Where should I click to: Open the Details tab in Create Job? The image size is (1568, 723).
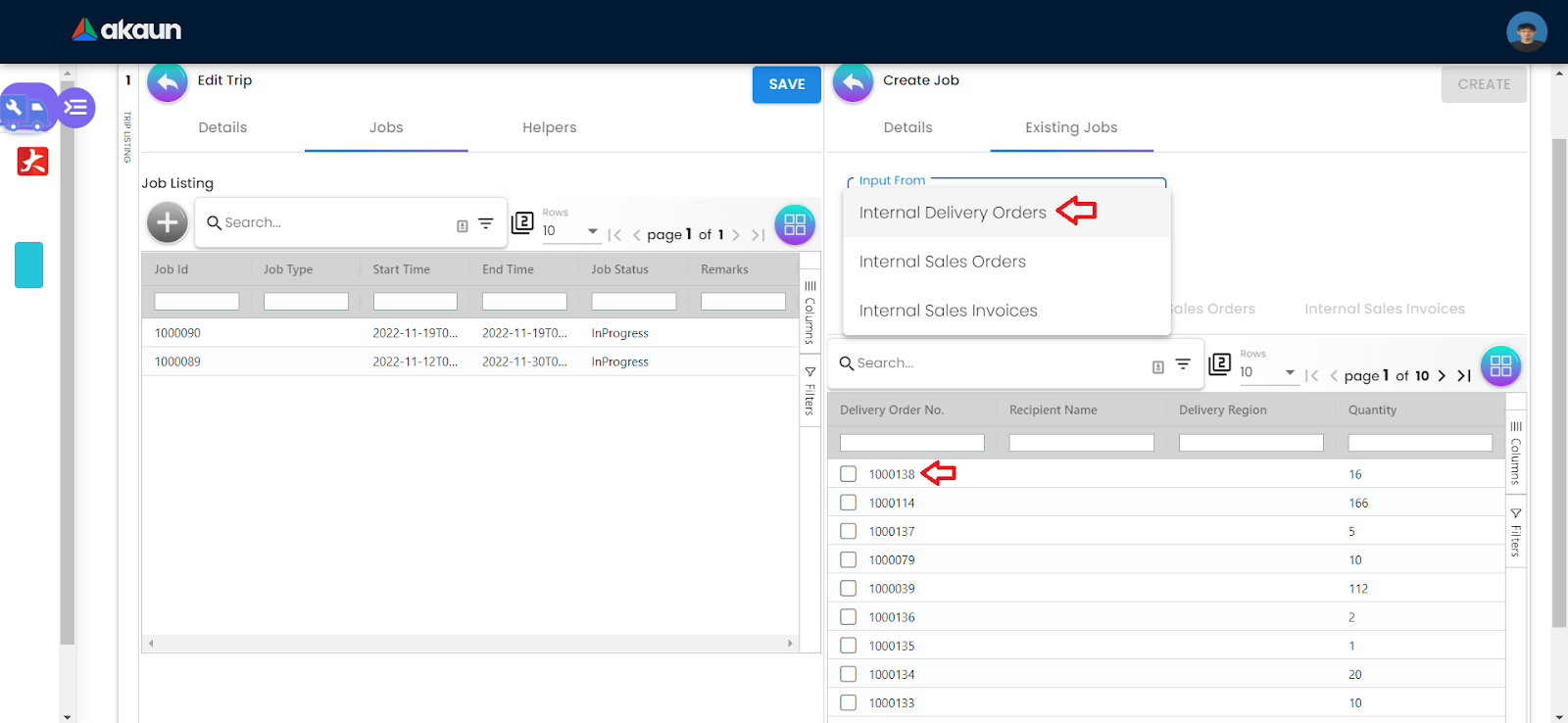(907, 127)
